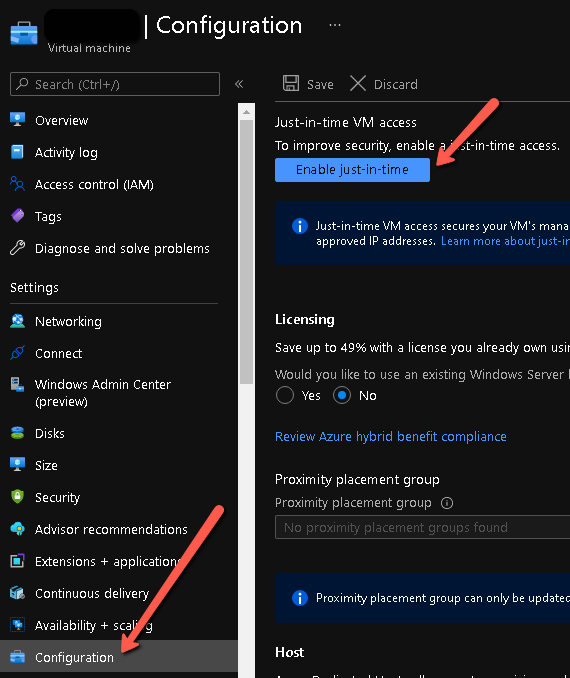Screen dimensions: 570x678
Task: Open Tags menu item
Action: [48, 216]
